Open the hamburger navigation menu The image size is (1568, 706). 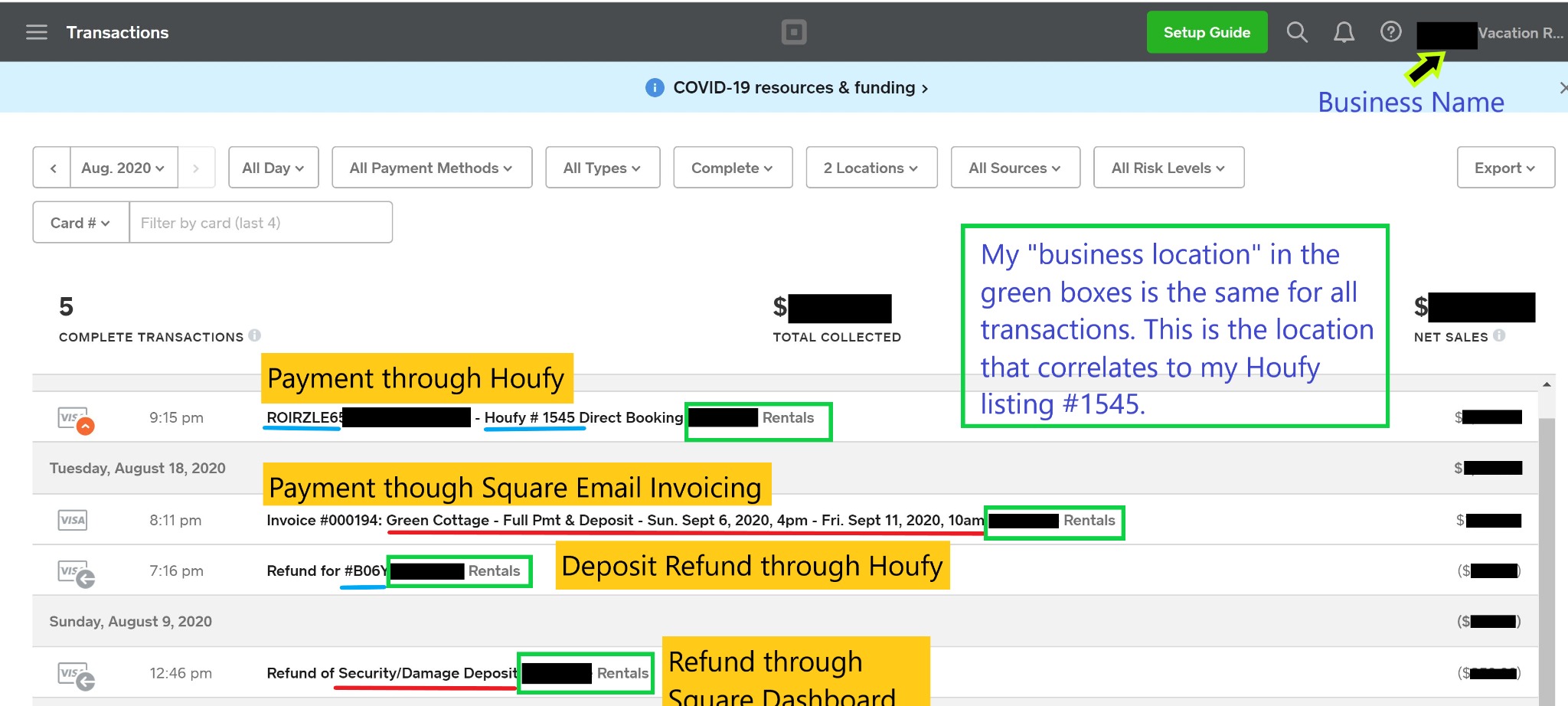(37, 32)
